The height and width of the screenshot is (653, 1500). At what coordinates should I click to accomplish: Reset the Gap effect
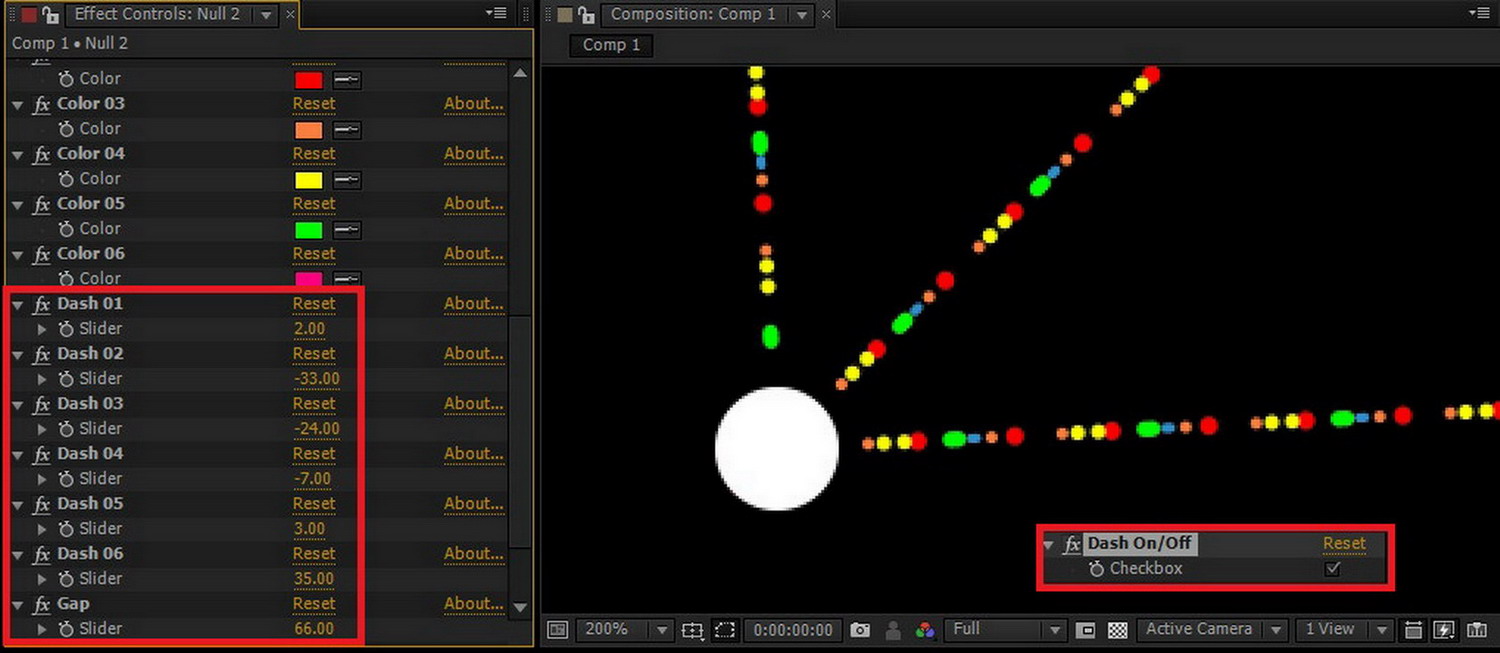314,604
